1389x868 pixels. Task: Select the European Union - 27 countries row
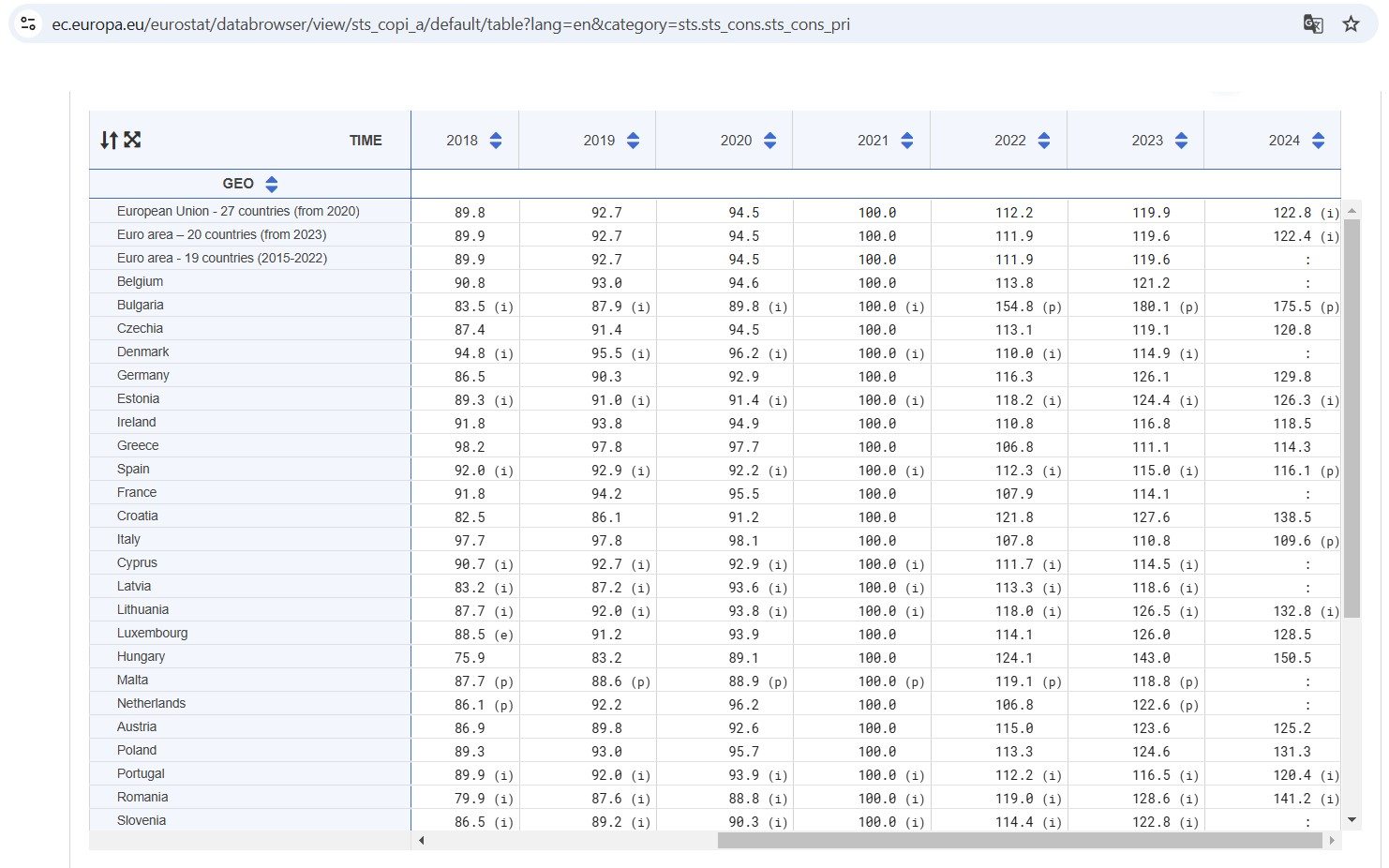(238, 212)
